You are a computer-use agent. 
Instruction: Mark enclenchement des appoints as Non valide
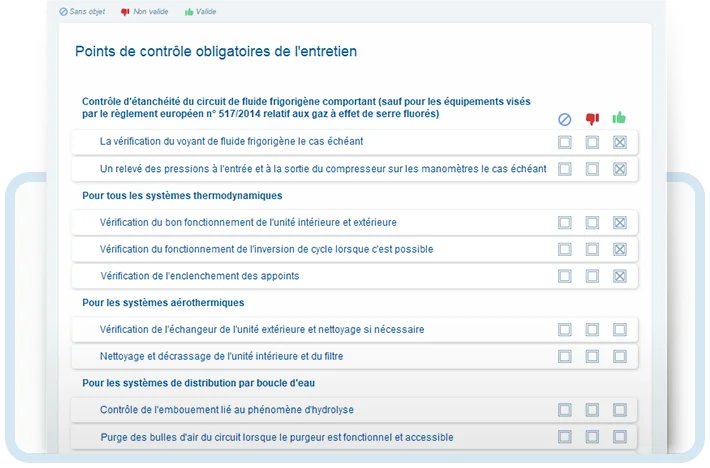pyautogui.click(x=592, y=276)
